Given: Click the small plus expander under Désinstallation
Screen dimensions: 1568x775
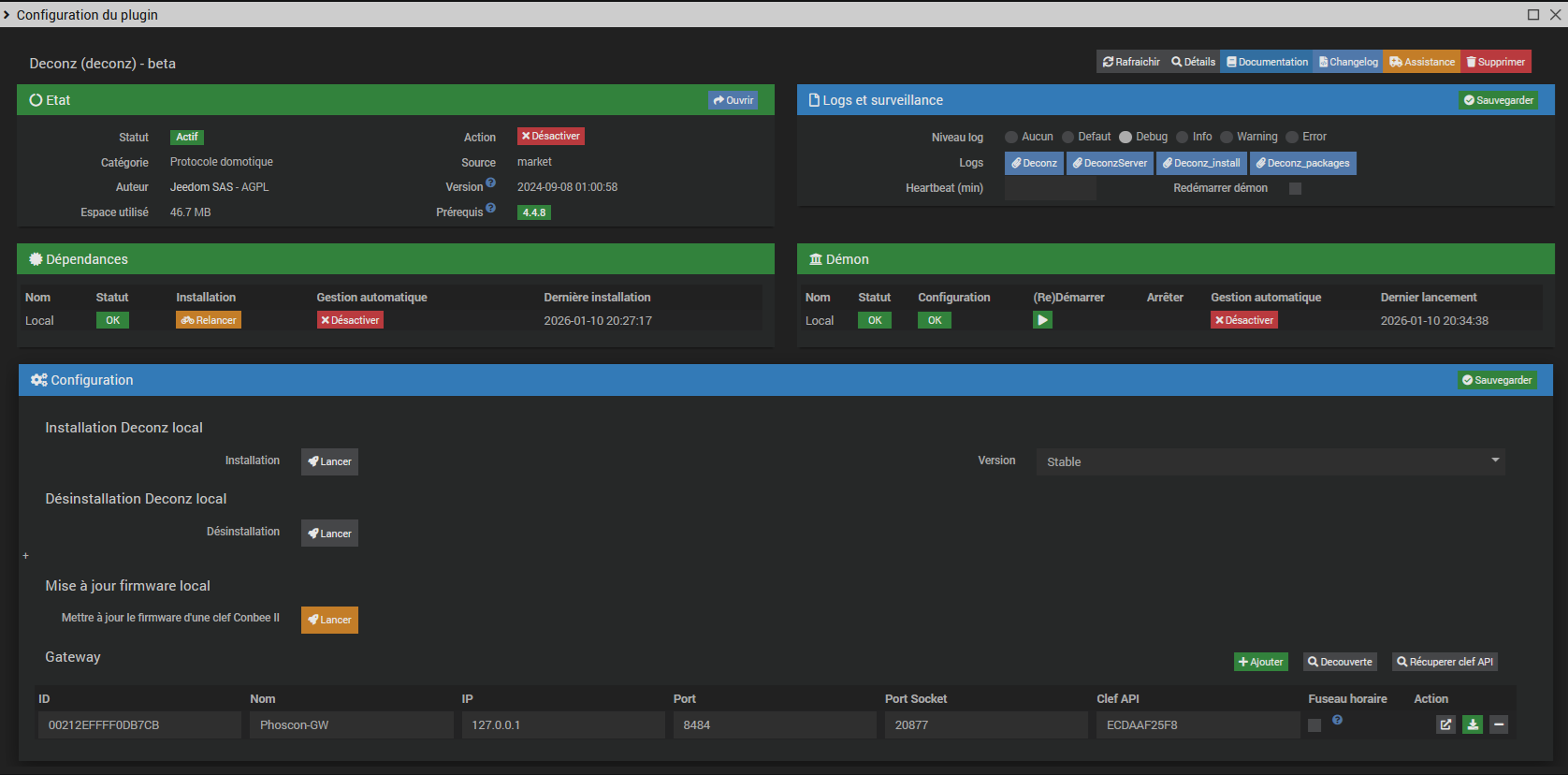Looking at the screenshot, I should coord(26,556).
